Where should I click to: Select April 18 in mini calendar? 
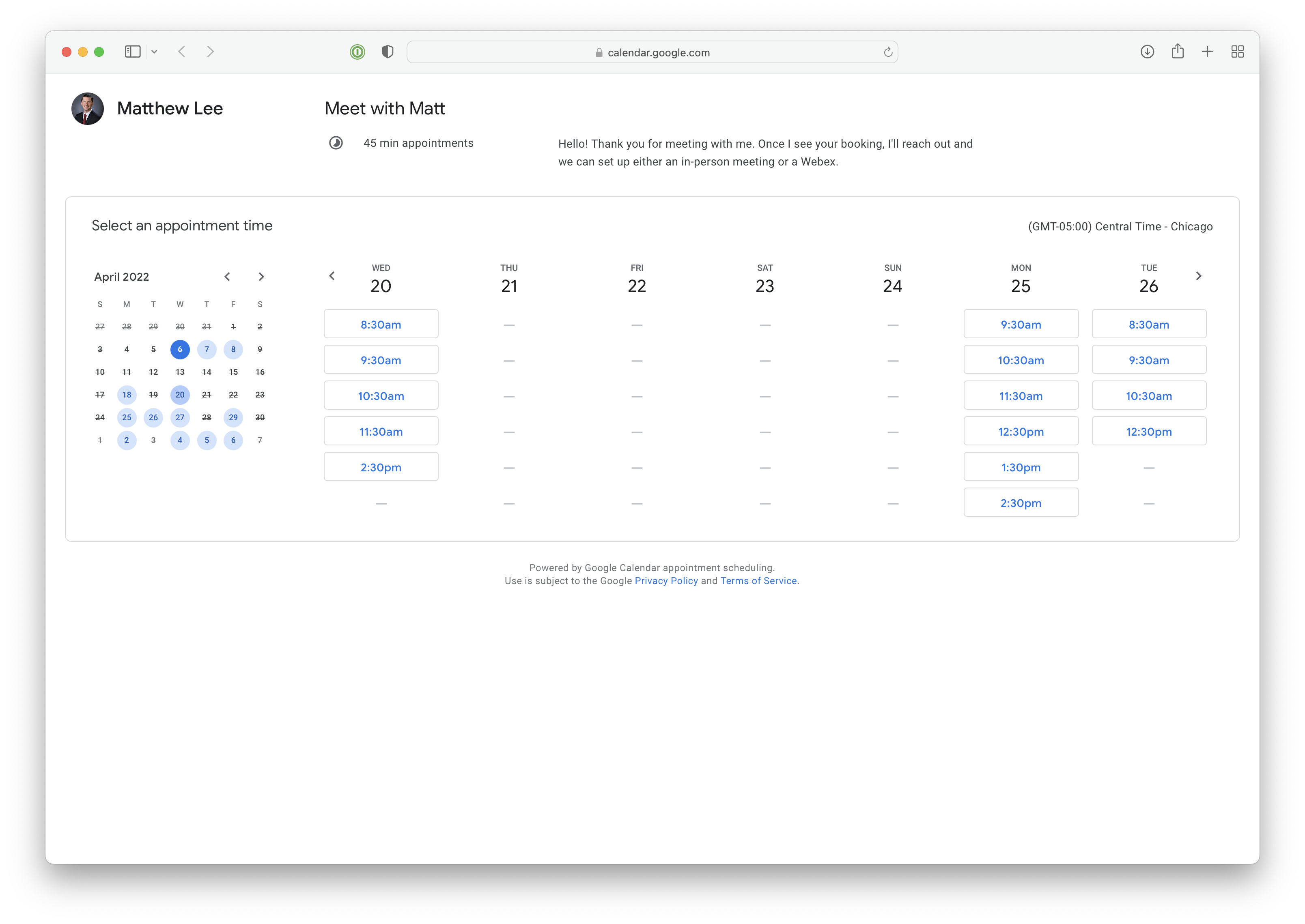(x=127, y=395)
